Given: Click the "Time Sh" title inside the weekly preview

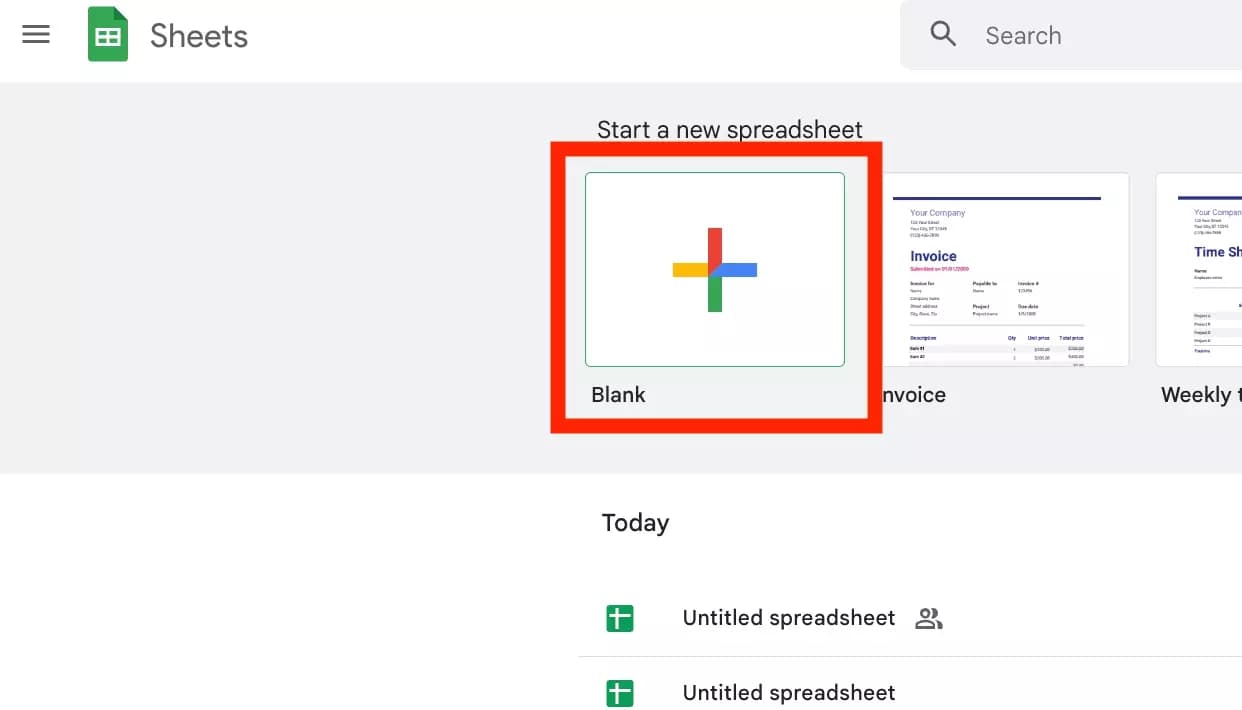Looking at the screenshot, I should [1217, 252].
